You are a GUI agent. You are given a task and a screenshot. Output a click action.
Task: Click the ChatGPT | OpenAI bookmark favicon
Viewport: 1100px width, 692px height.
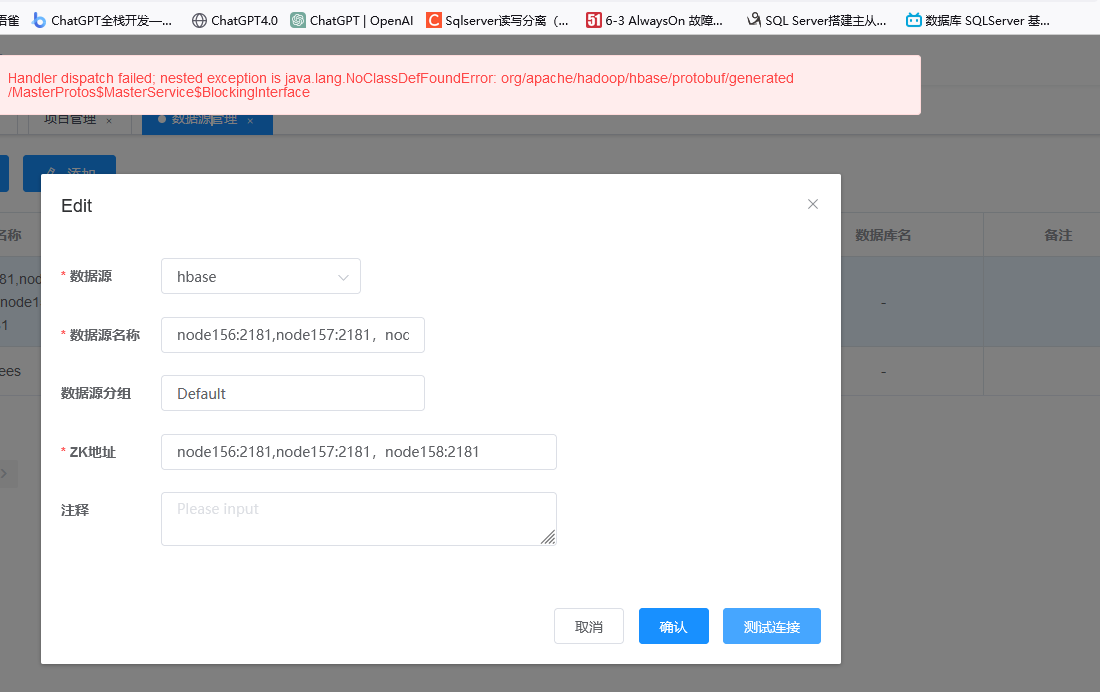pos(298,20)
